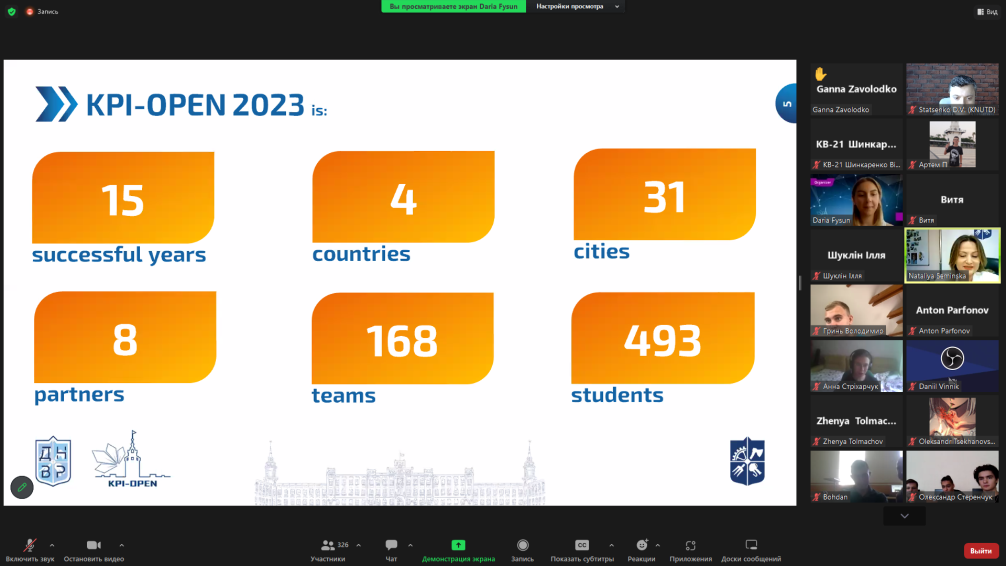1006x566 pixels.
Task: Expand participants options arrow
Action: coord(359,545)
